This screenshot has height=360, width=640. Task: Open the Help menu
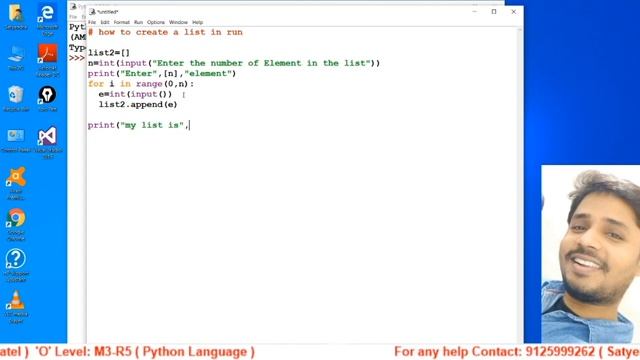pos(198,22)
